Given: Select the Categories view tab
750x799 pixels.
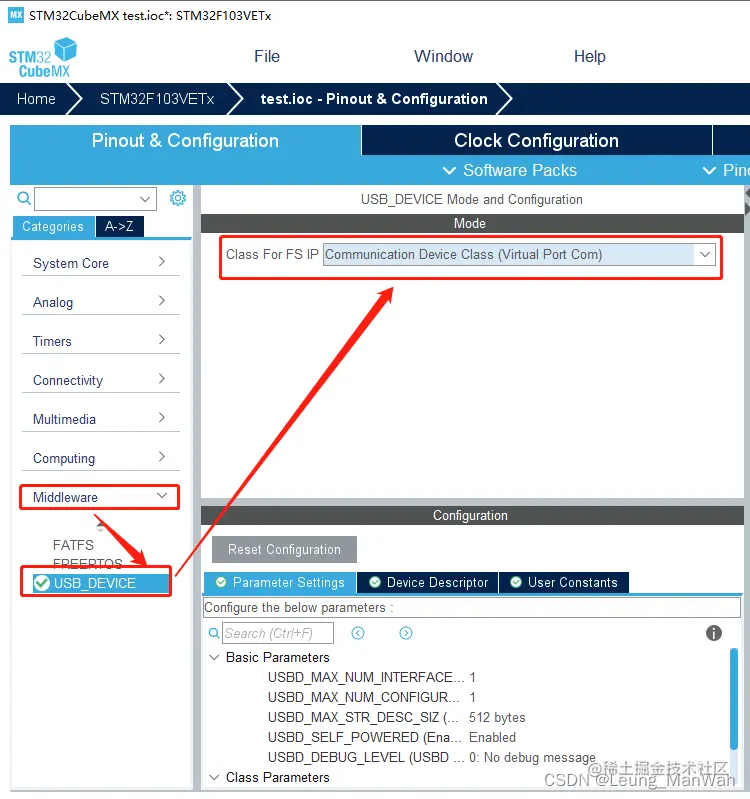Looking at the screenshot, I should [x=53, y=226].
